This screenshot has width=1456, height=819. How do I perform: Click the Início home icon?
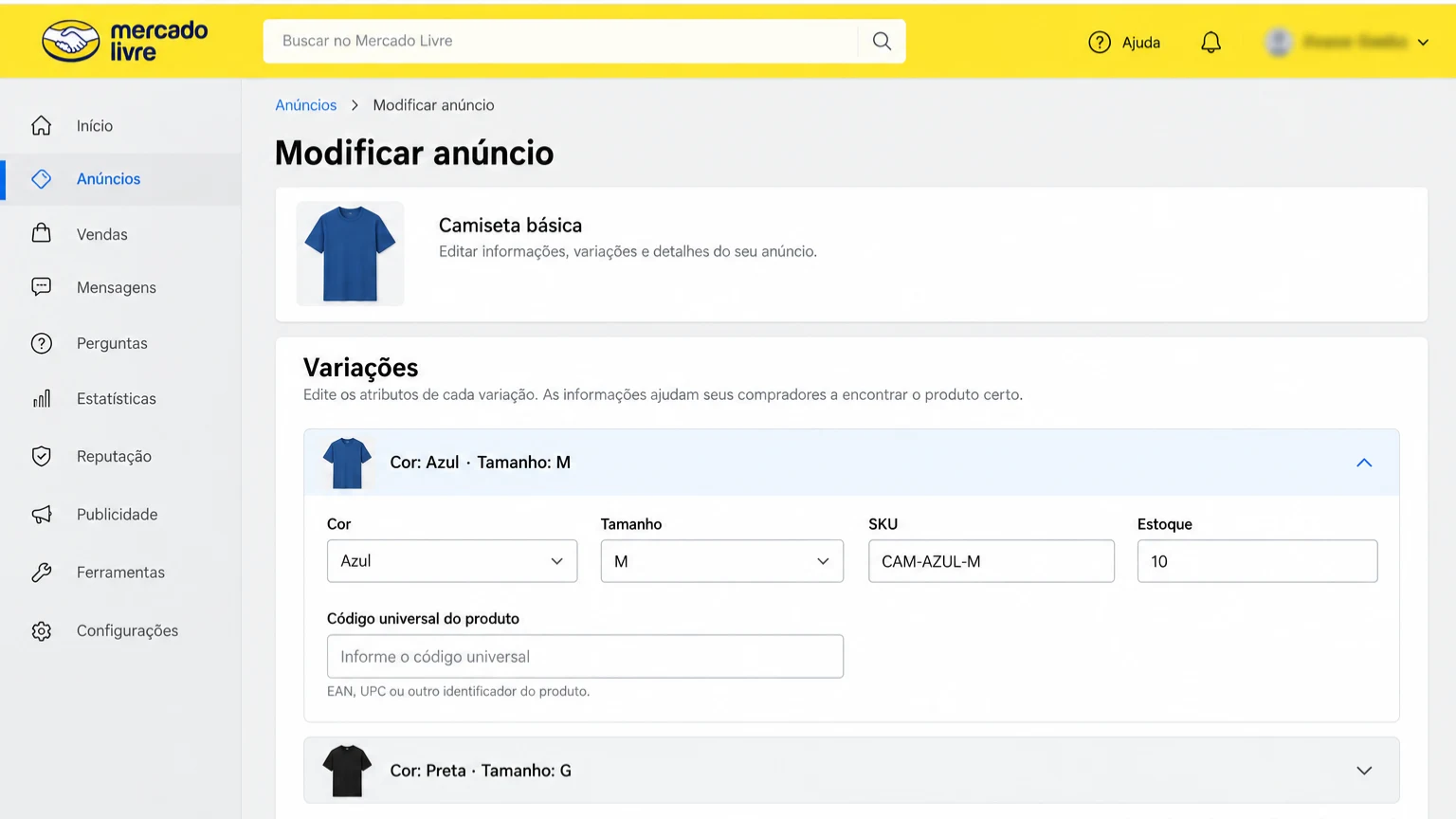tap(42, 125)
